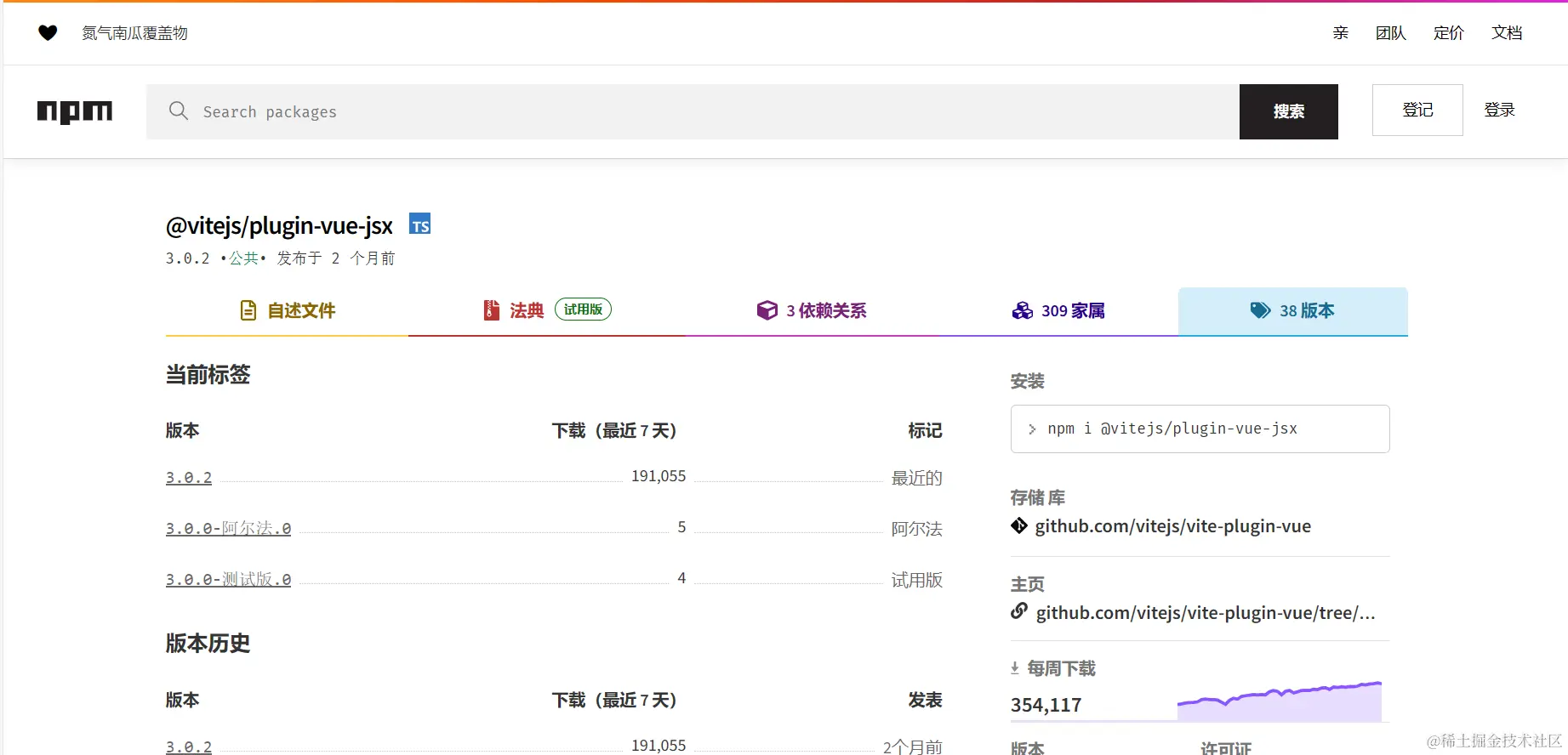Open the 法典 tab
The height and width of the screenshot is (755, 1568).
coord(547,311)
